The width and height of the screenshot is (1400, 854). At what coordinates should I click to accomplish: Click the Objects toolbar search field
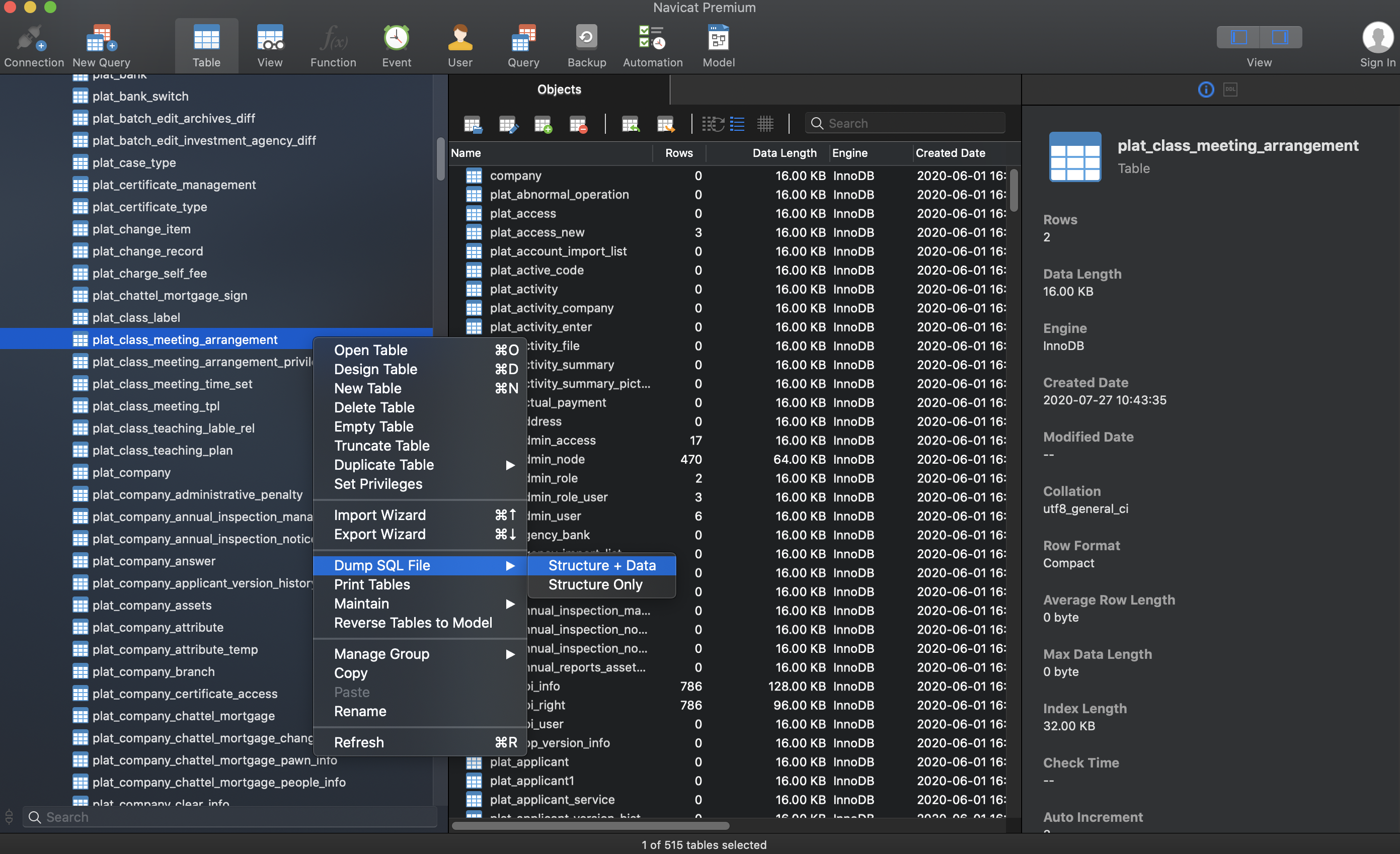(909, 123)
